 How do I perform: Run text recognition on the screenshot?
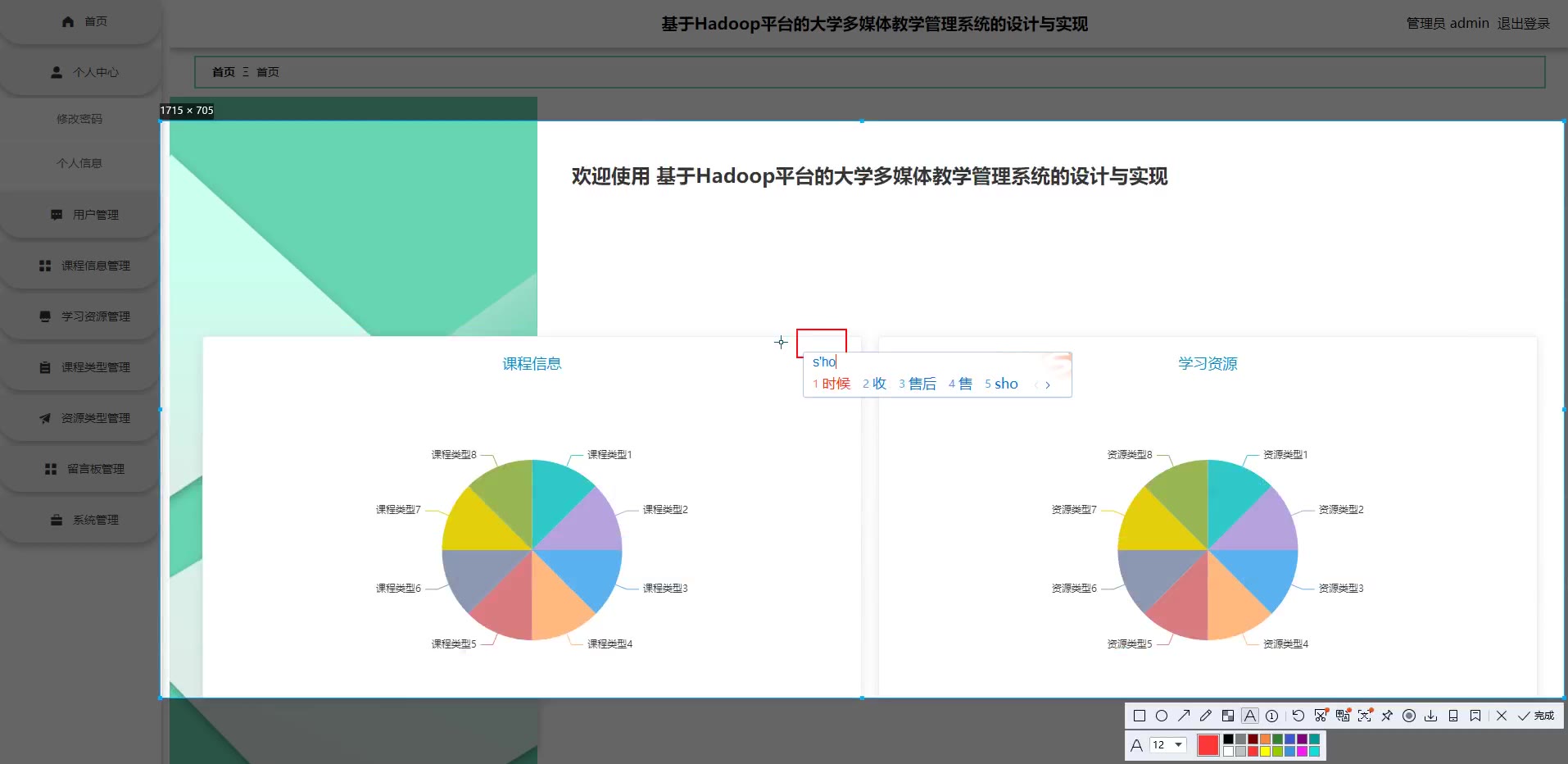[1365, 715]
